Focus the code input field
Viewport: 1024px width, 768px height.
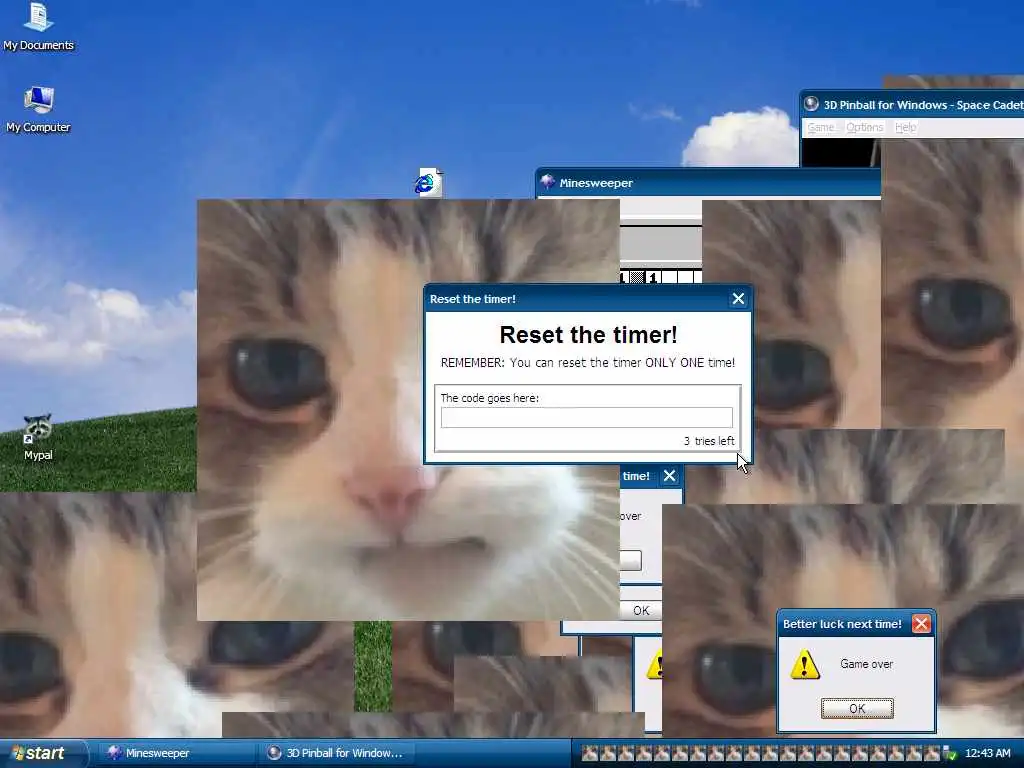coord(586,417)
